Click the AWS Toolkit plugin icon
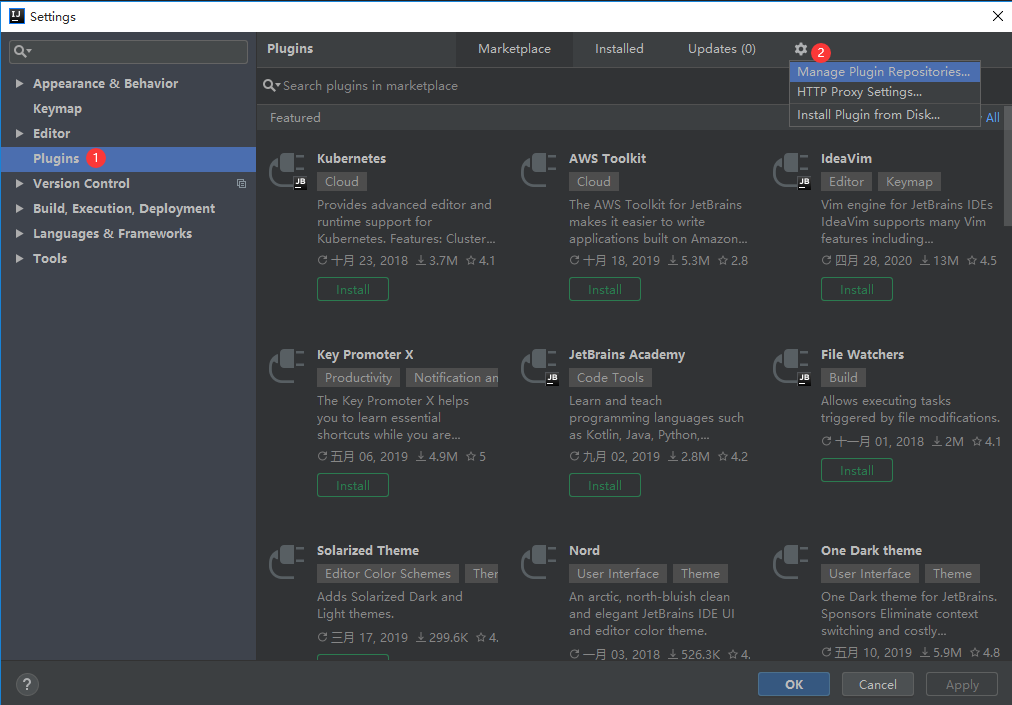 (539, 170)
